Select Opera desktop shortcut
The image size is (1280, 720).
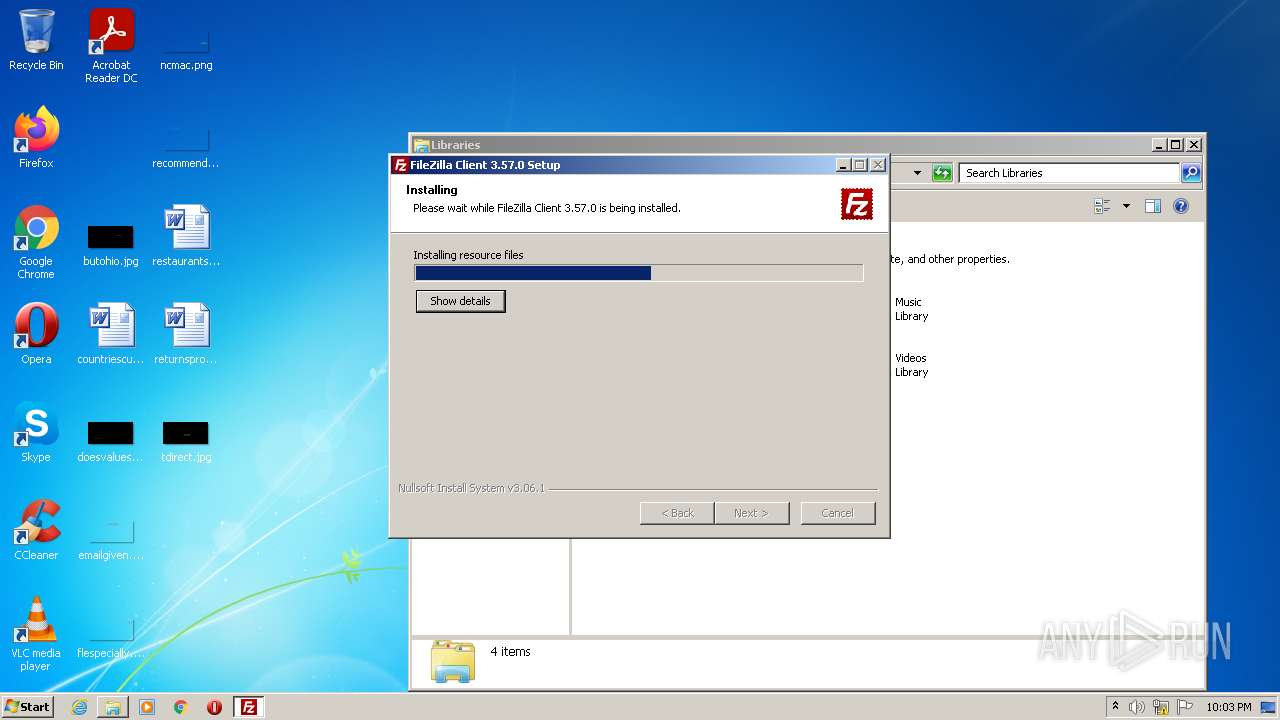(x=36, y=334)
